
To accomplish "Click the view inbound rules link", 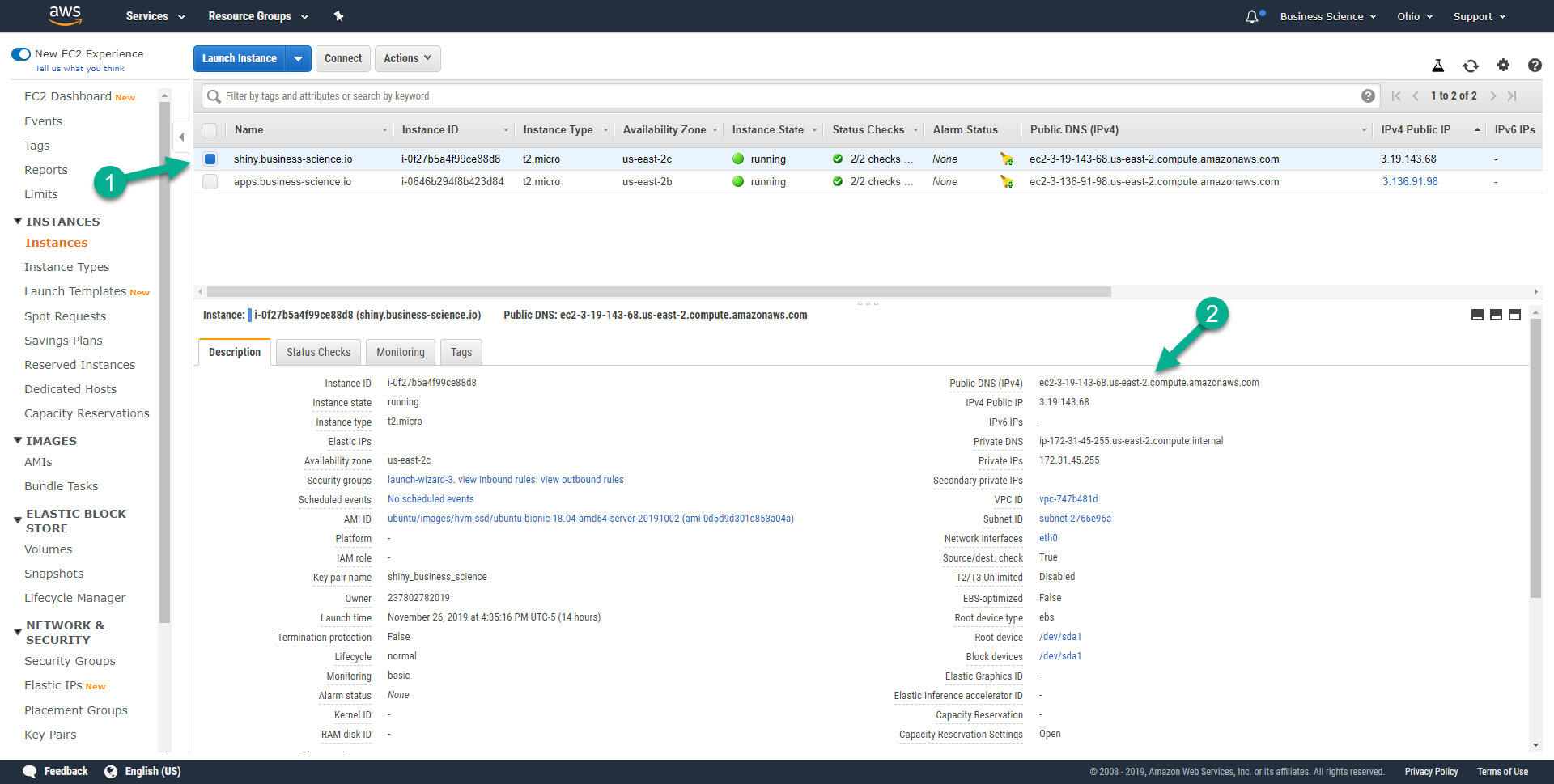I will (497, 480).
